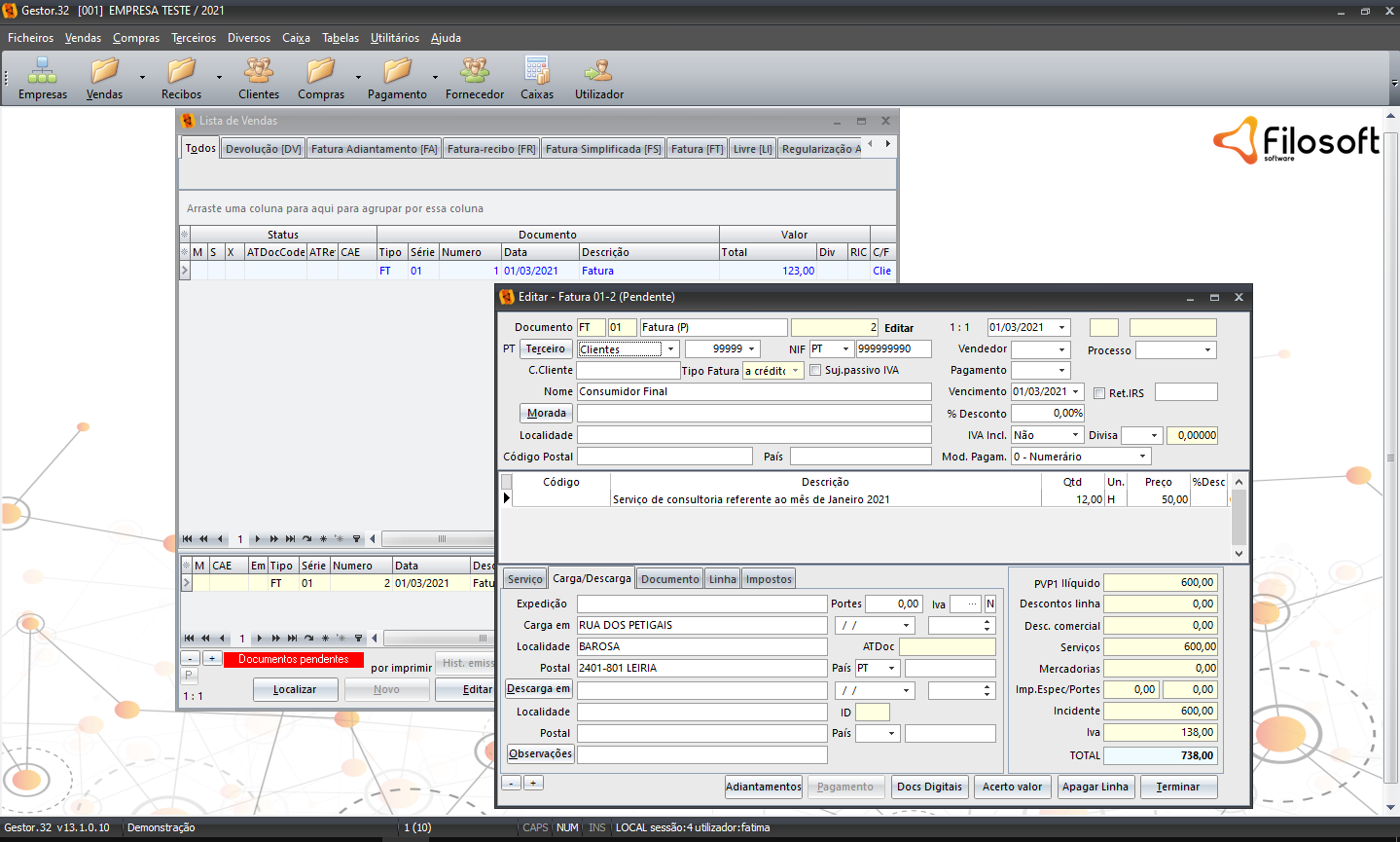1400x842 pixels.
Task: Enable the Ret.IRS checkbox
Action: (x=1099, y=393)
